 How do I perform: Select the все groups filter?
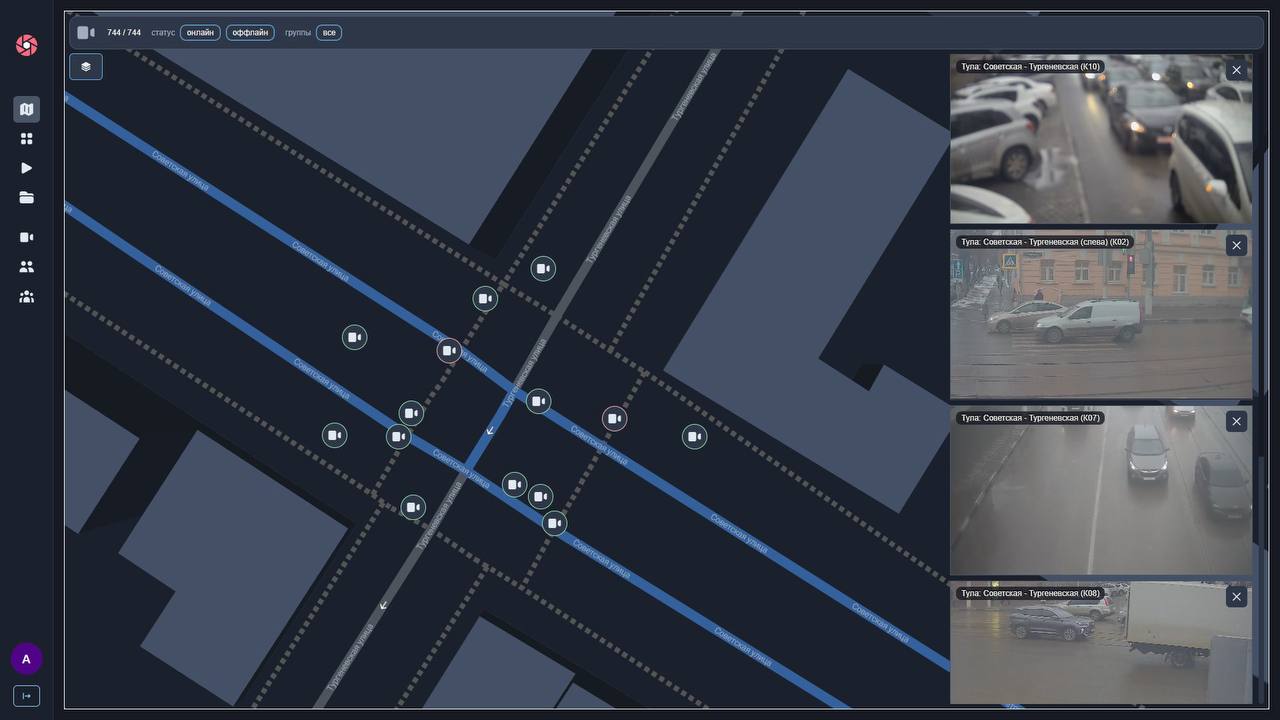click(329, 33)
